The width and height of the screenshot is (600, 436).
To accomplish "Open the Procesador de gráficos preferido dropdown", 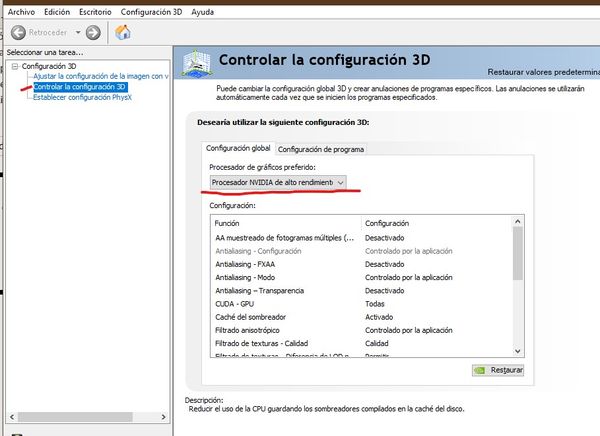I will pos(278,183).
